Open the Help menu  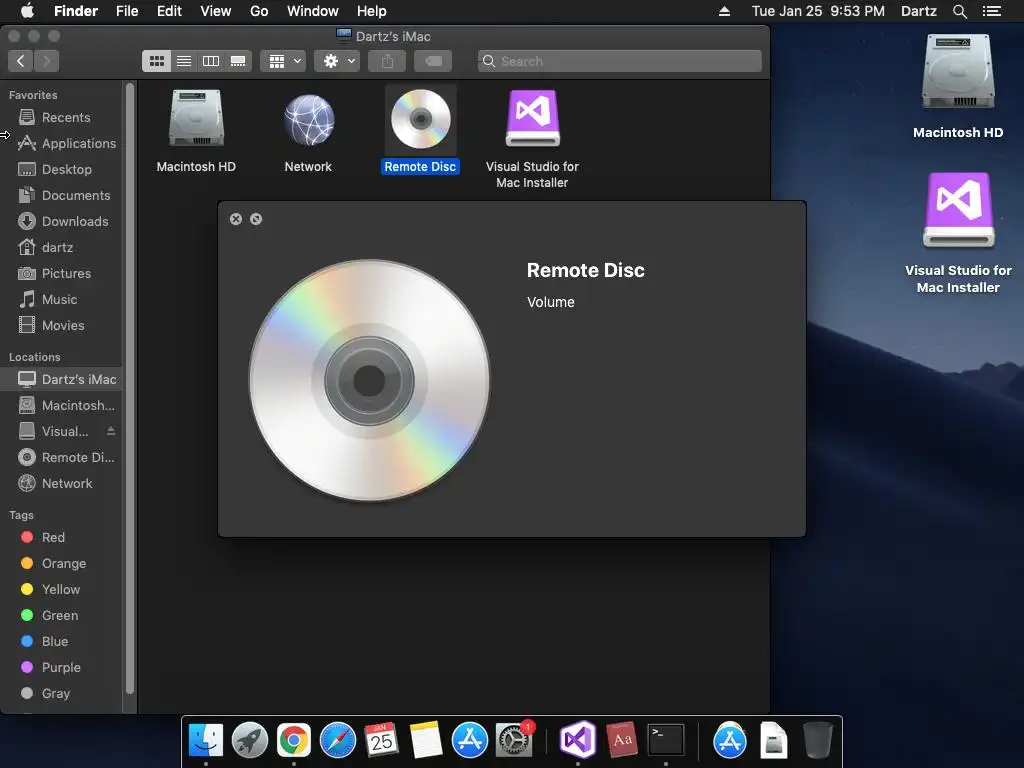pos(372,11)
